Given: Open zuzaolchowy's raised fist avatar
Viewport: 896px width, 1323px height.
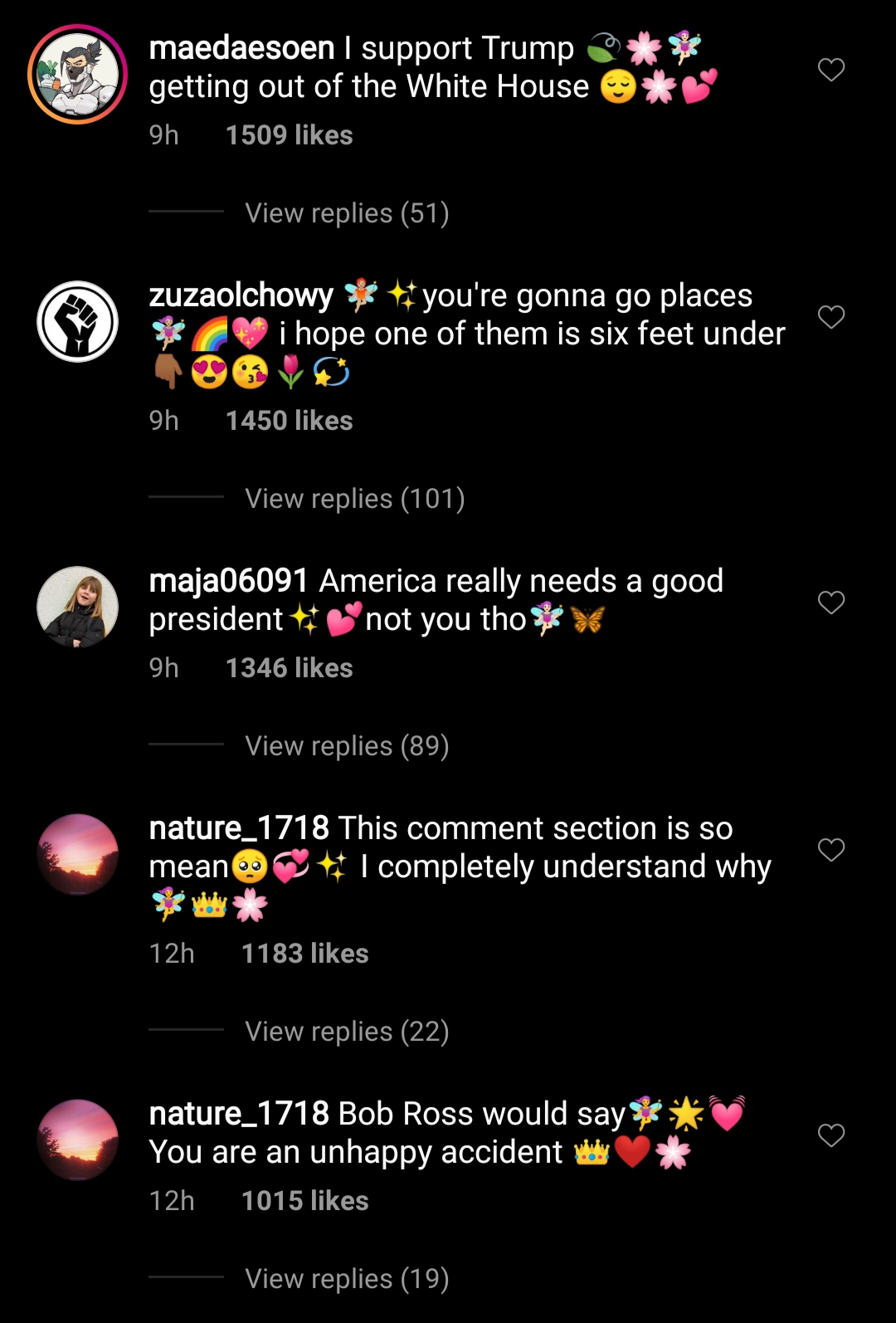Looking at the screenshot, I should tap(77, 322).
